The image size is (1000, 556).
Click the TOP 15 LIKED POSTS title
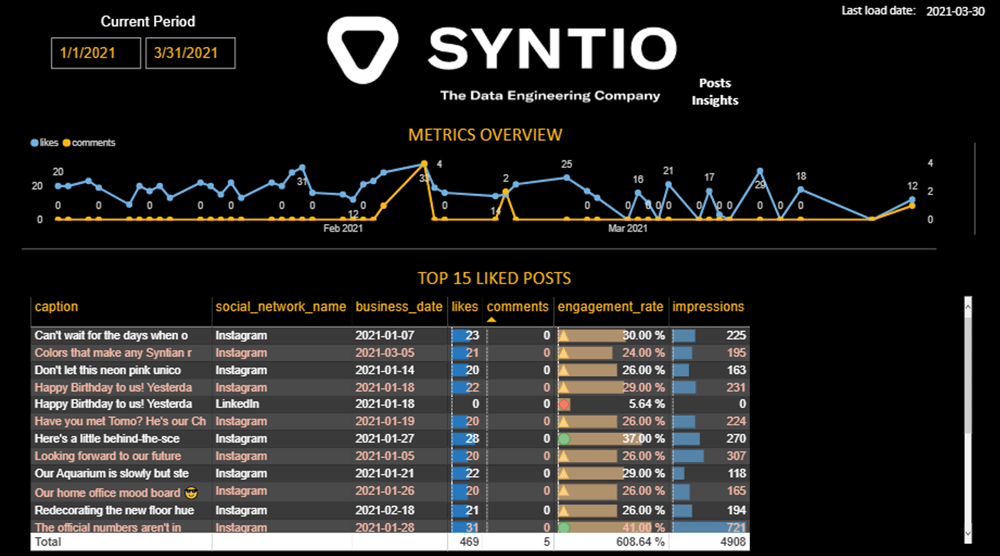coord(494,279)
